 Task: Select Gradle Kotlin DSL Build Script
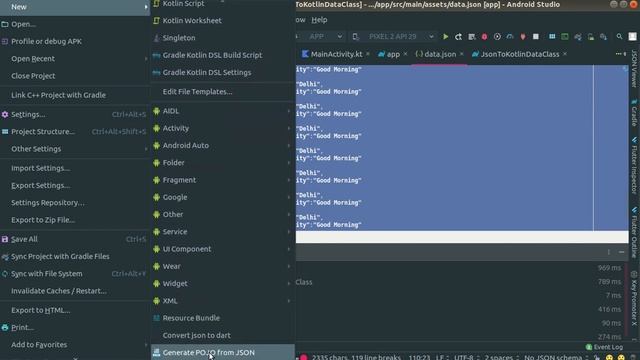point(222,55)
